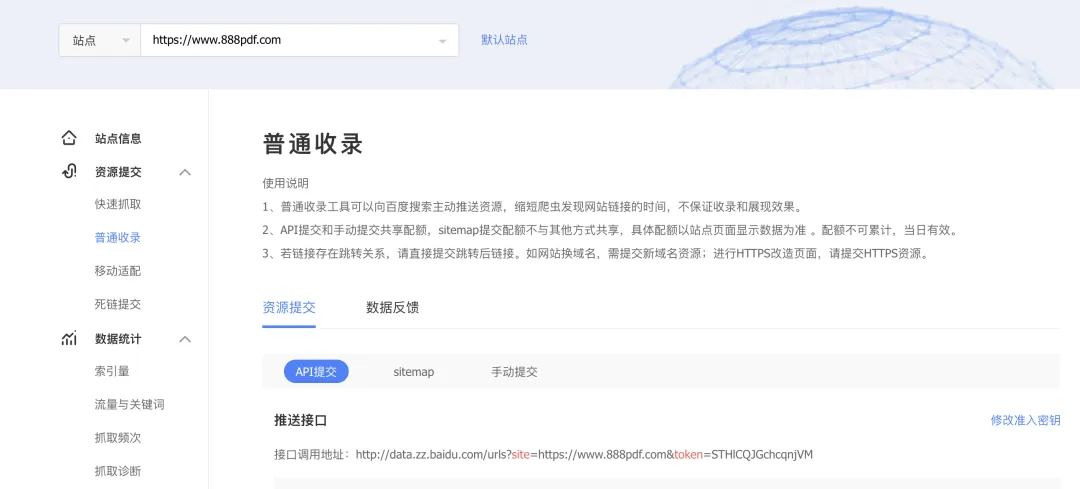Click the 接口调用地址 URL text
This screenshot has width=1080, height=489.
pyautogui.click(x=584, y=455)
